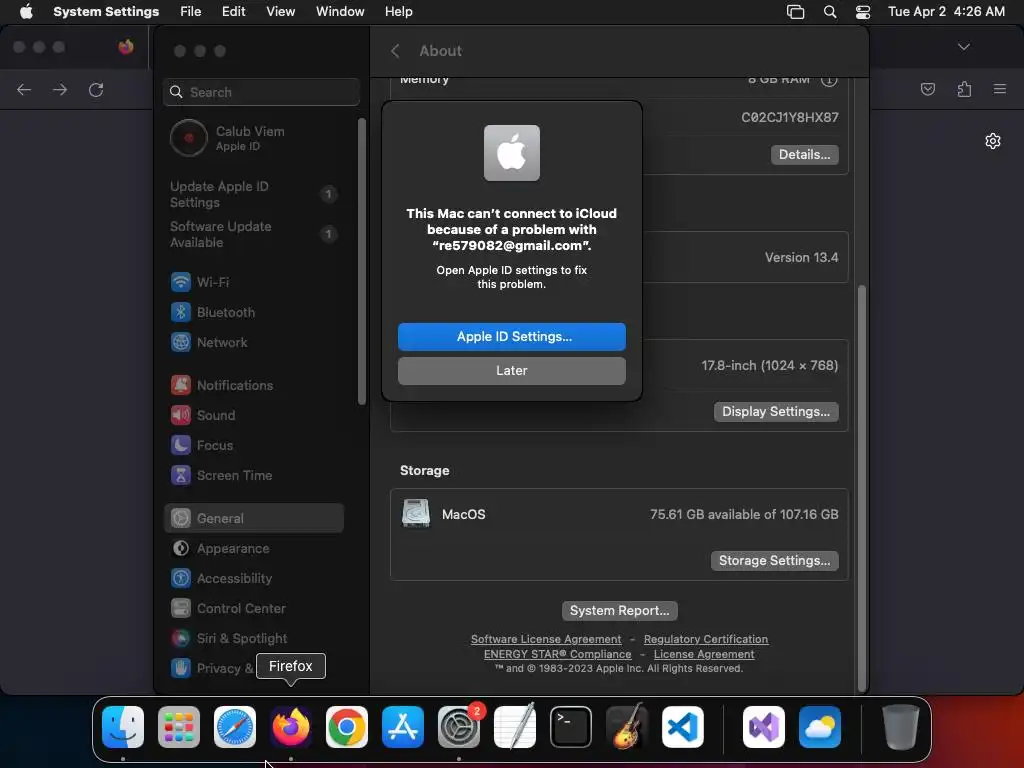Open the View menu
Image resolution: width=1024 pixels, height=768 pixels.
[280, 12]
